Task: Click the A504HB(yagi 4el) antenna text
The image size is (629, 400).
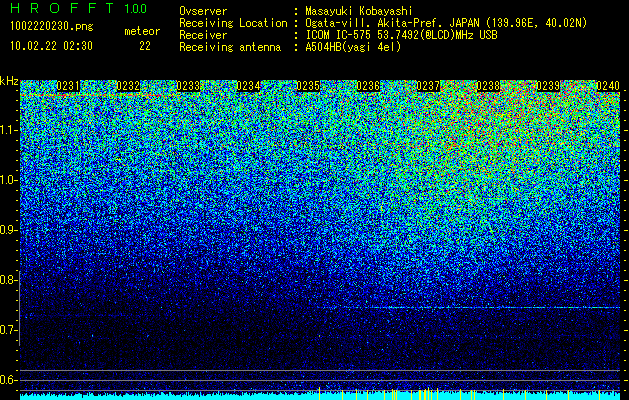Action: point(353,47)
